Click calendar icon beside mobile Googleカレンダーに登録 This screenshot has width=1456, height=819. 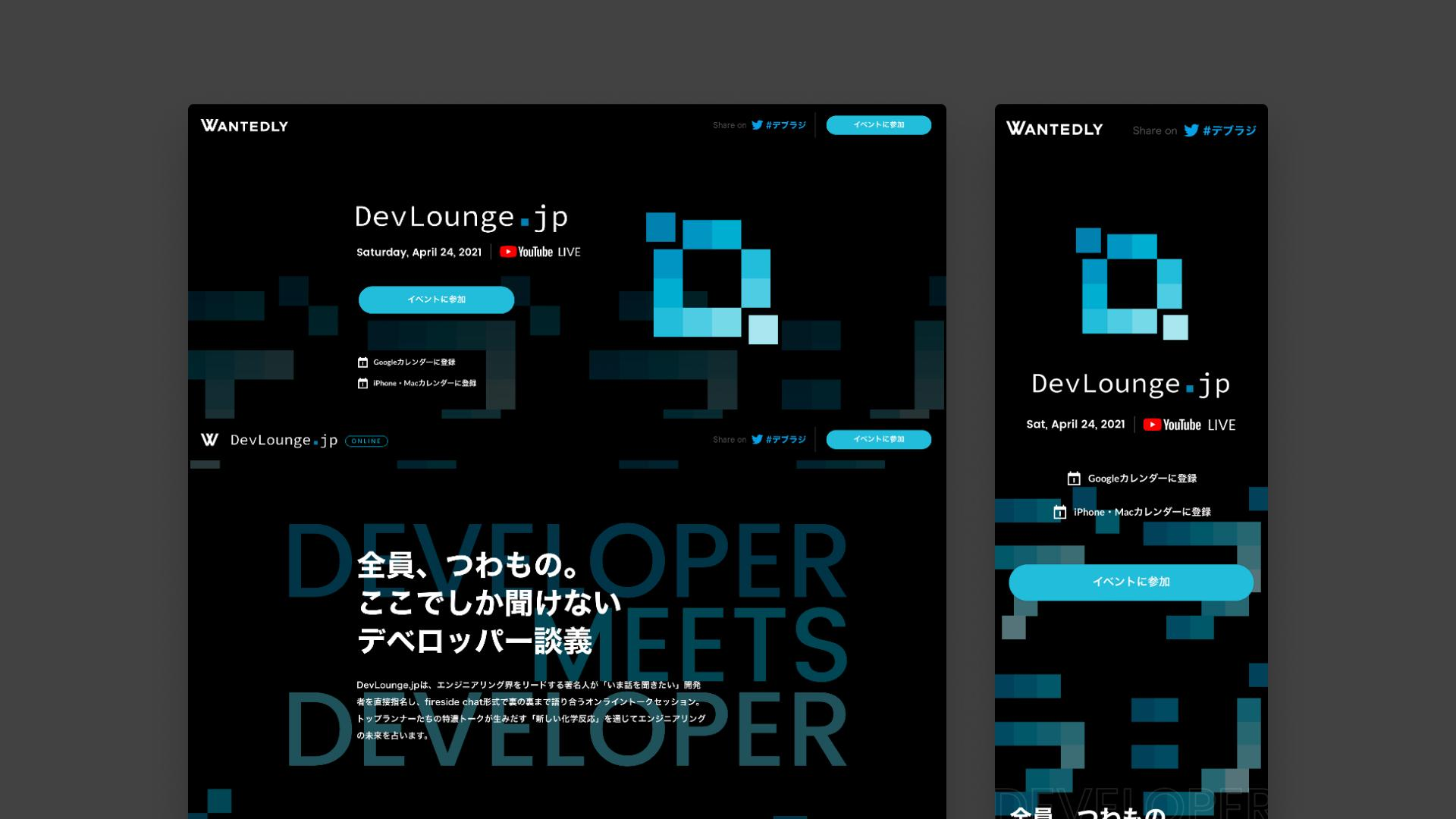[1073, 479]
